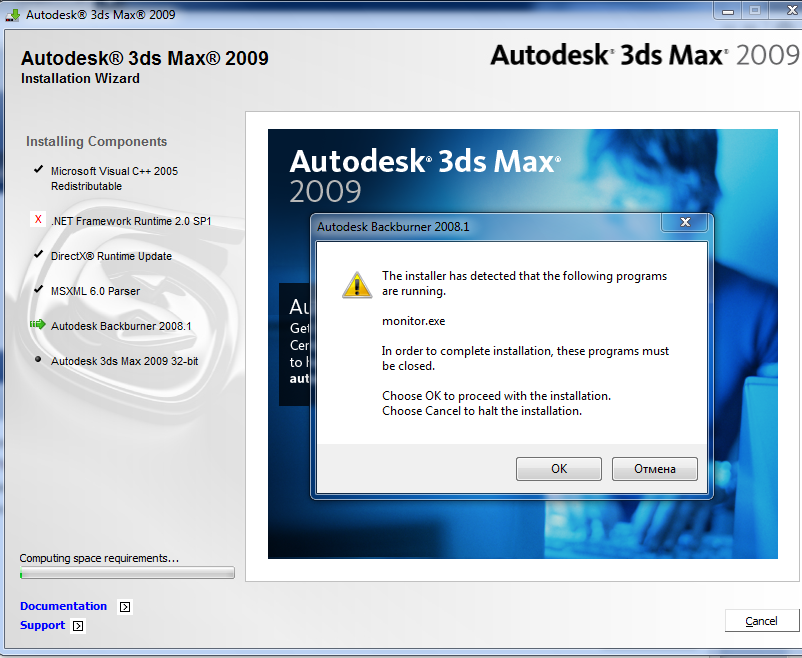Click the 'monitor.exe' text in the dialog
Viewport: 802px width, 658px height.
pyautogui.click(x=413, y=321)
